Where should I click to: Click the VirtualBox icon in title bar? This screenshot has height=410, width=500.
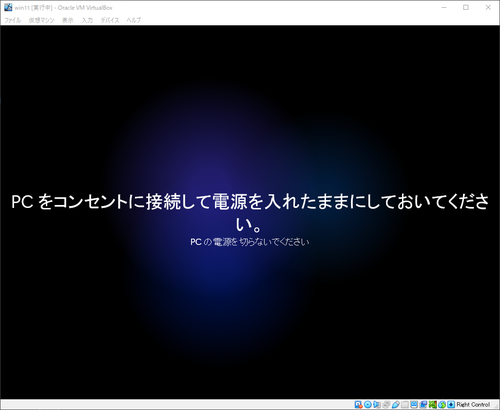pos(8,7)
